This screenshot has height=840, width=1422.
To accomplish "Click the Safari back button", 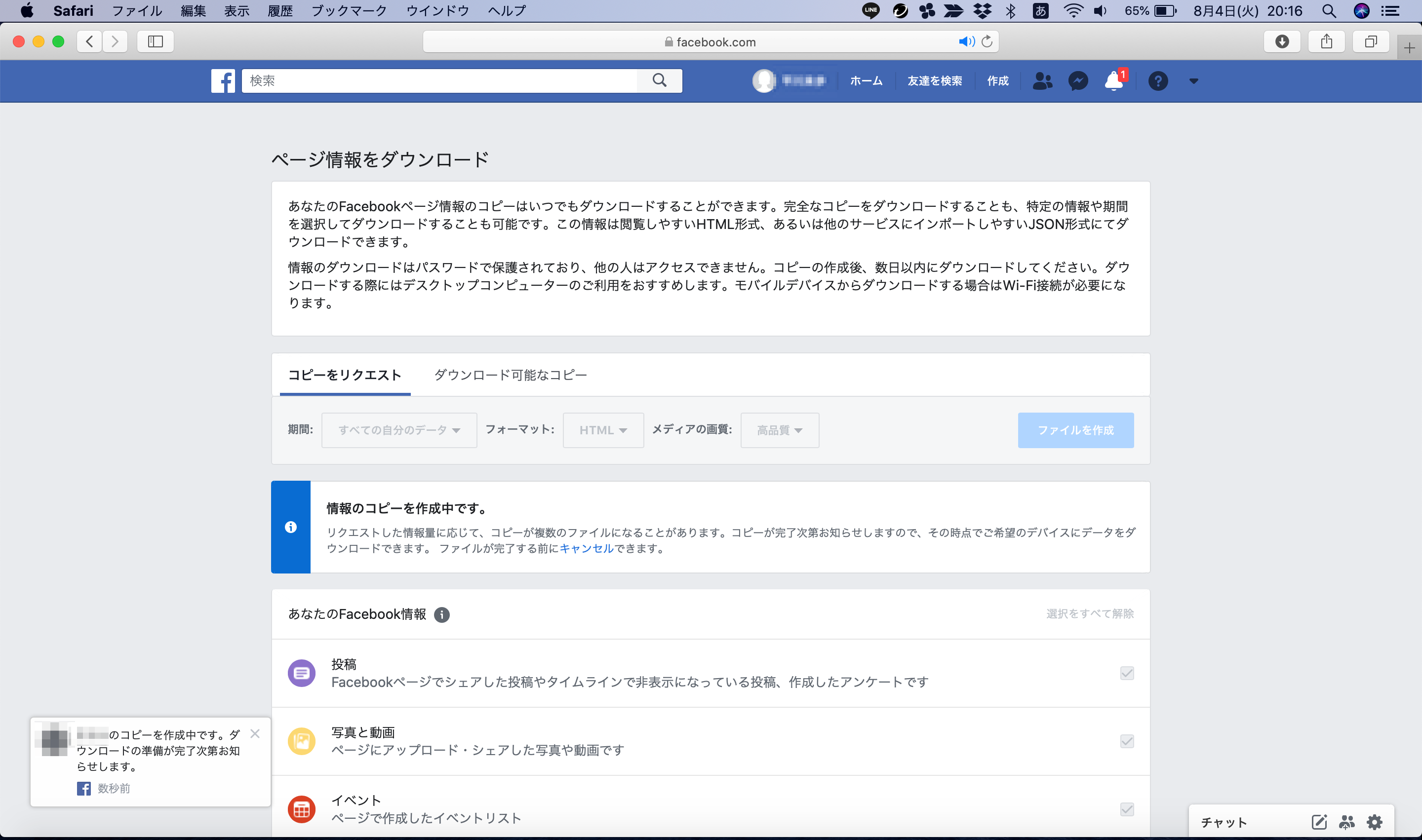I will point(89,41).
